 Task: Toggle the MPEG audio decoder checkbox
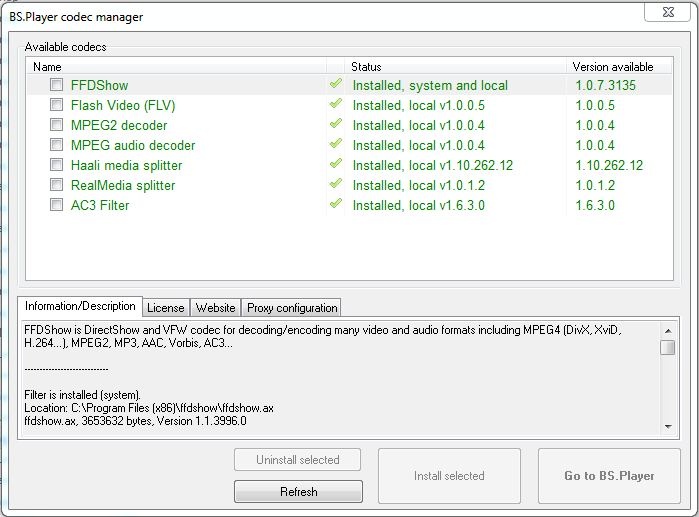coord(57,144)
